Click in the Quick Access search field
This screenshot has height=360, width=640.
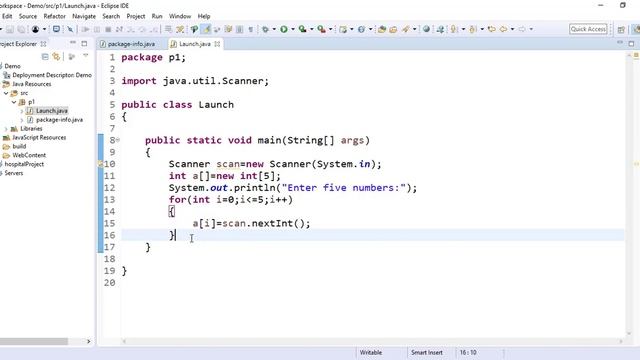(588, 29)
